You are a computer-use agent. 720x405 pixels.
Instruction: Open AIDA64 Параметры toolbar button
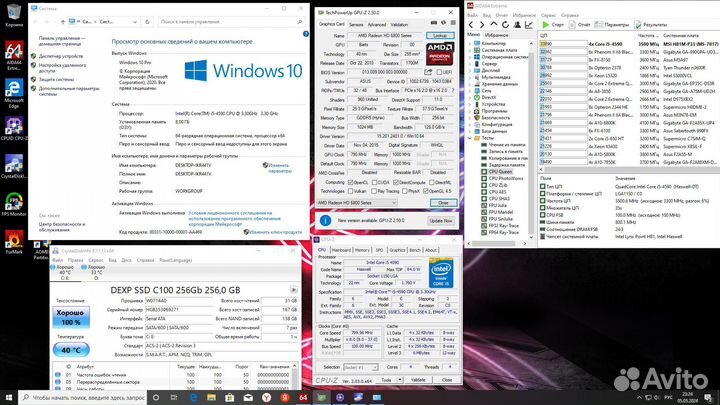coord(612,24)
